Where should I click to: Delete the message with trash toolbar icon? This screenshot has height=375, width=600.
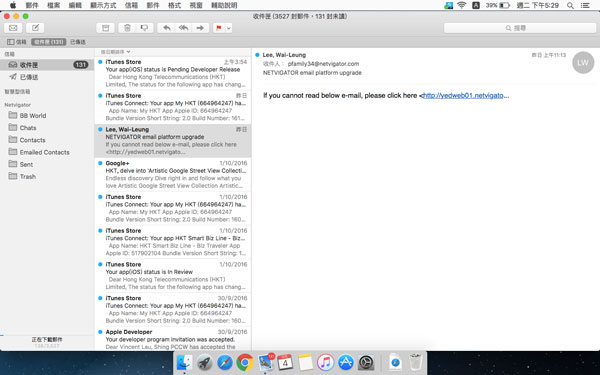pos(127,28)
